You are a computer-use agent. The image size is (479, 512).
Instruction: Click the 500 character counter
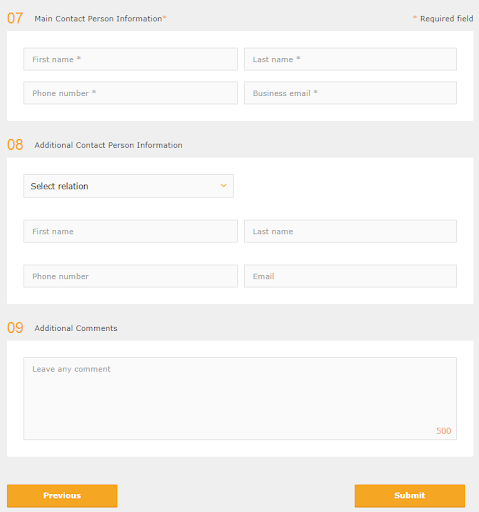[444, 431]
